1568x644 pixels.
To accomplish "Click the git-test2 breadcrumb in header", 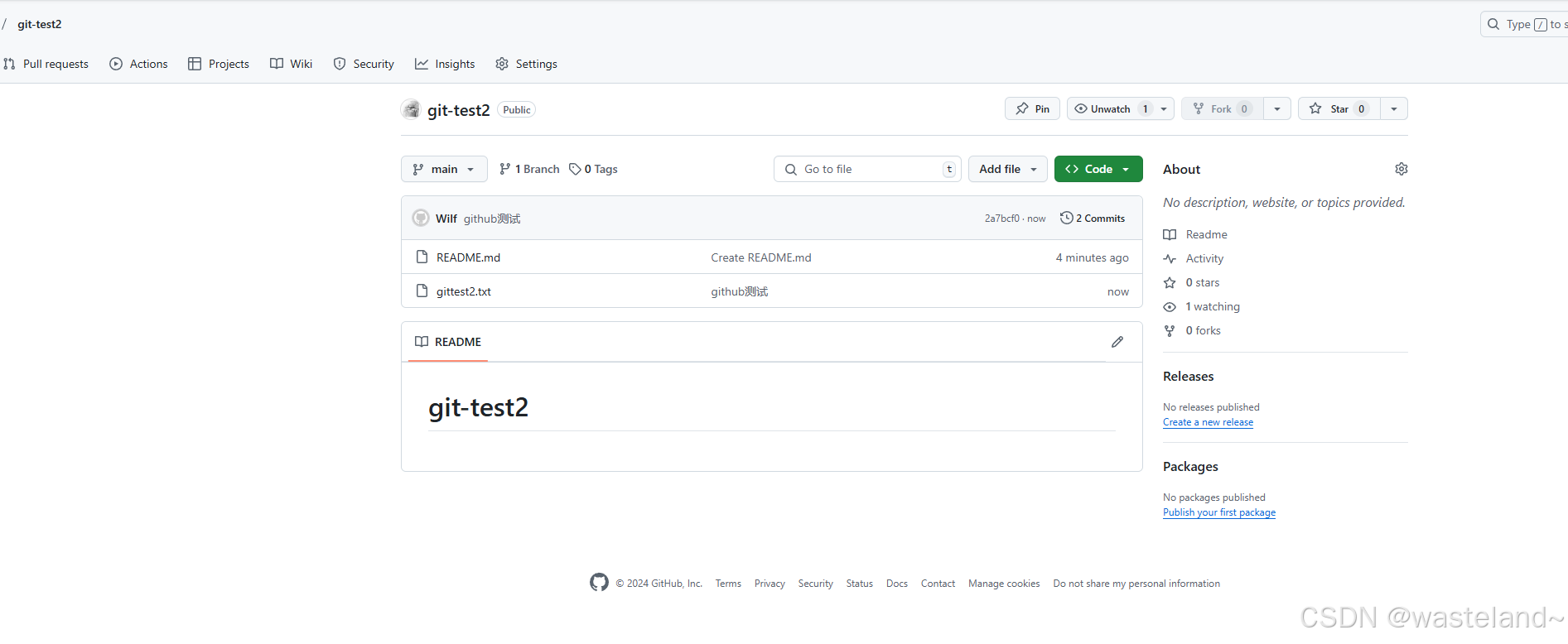I will point(40,24).
